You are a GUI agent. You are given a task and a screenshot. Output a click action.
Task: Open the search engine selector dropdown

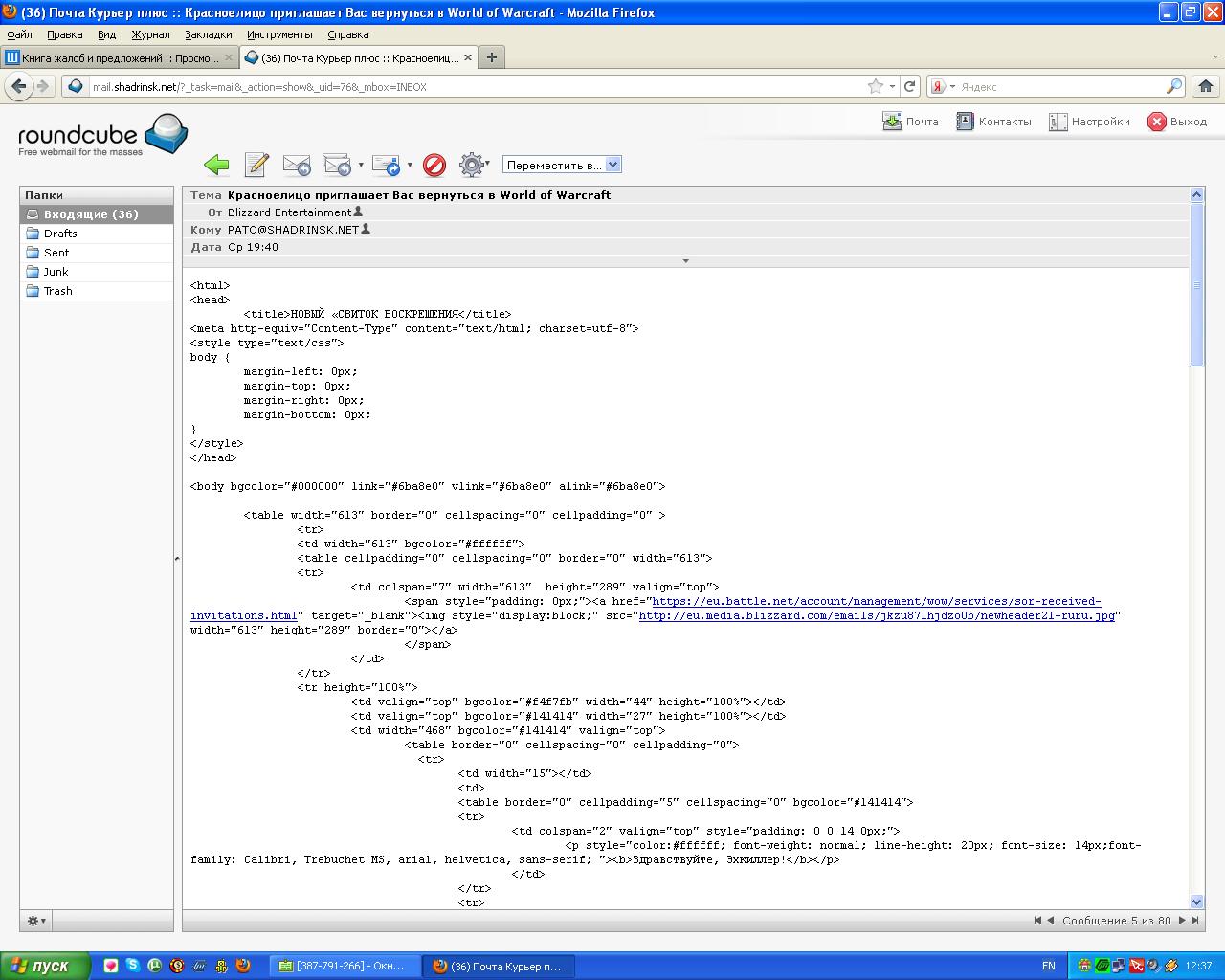coord(942,86)
